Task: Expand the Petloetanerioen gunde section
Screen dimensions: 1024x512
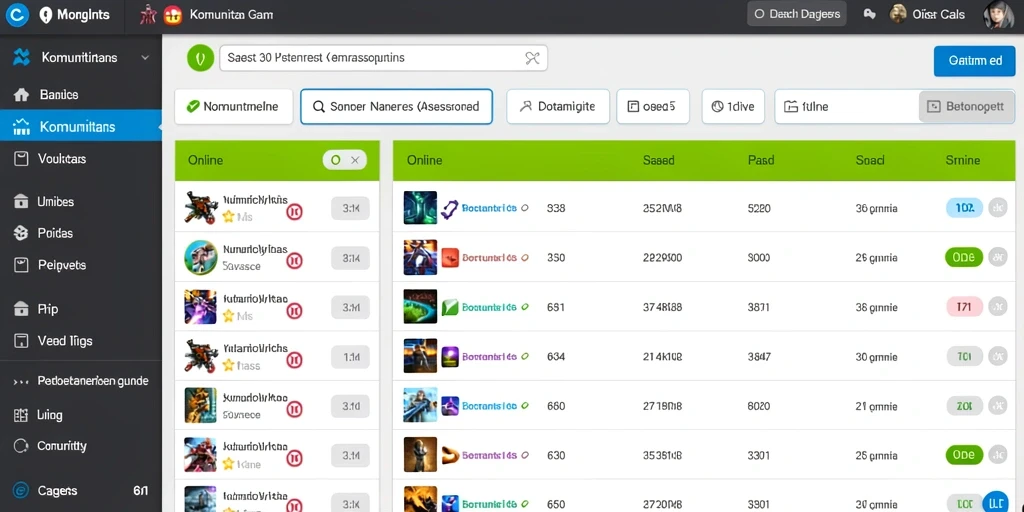Action: click(x=81, y=381)
